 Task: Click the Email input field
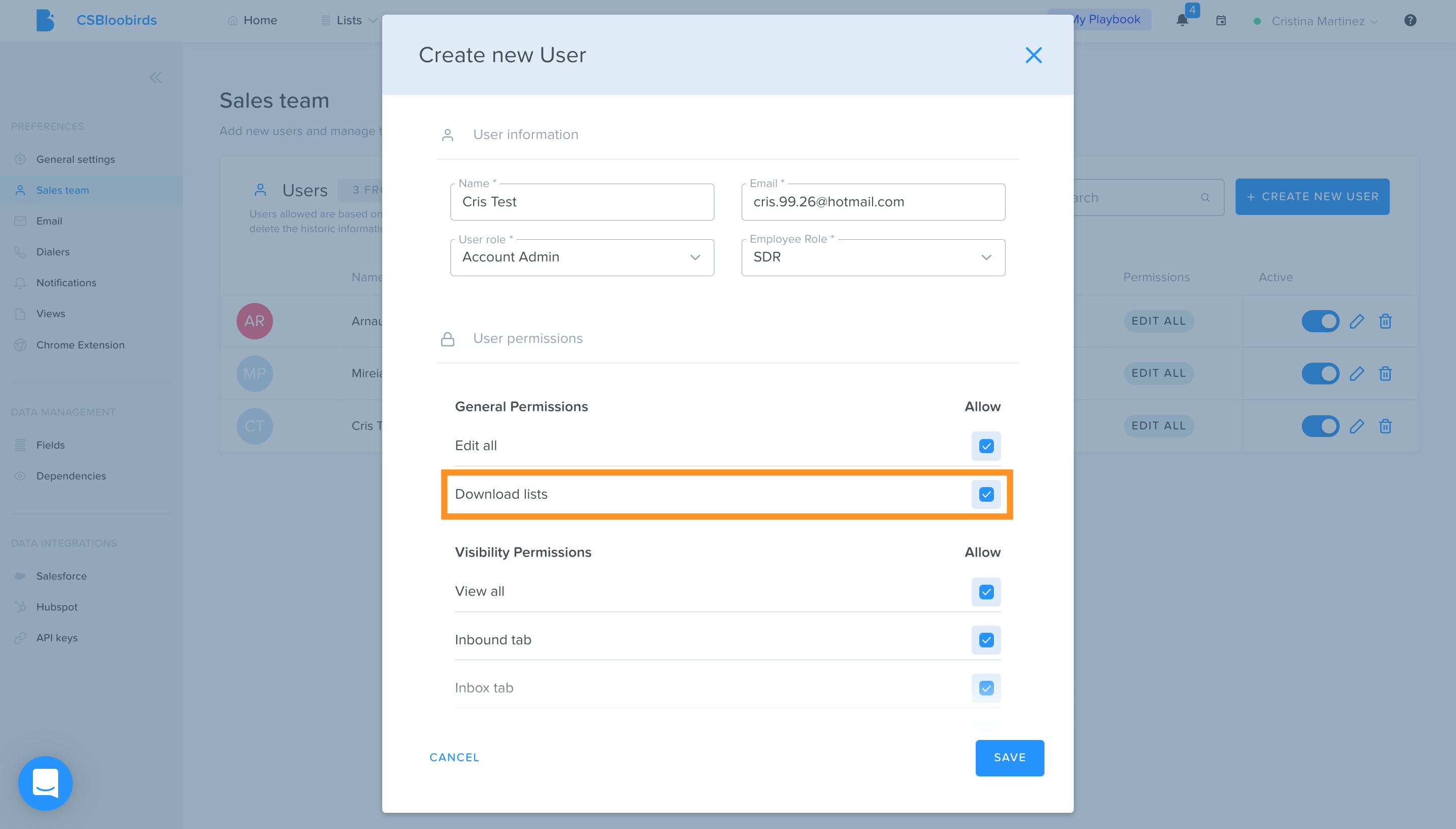pos(873,202)
